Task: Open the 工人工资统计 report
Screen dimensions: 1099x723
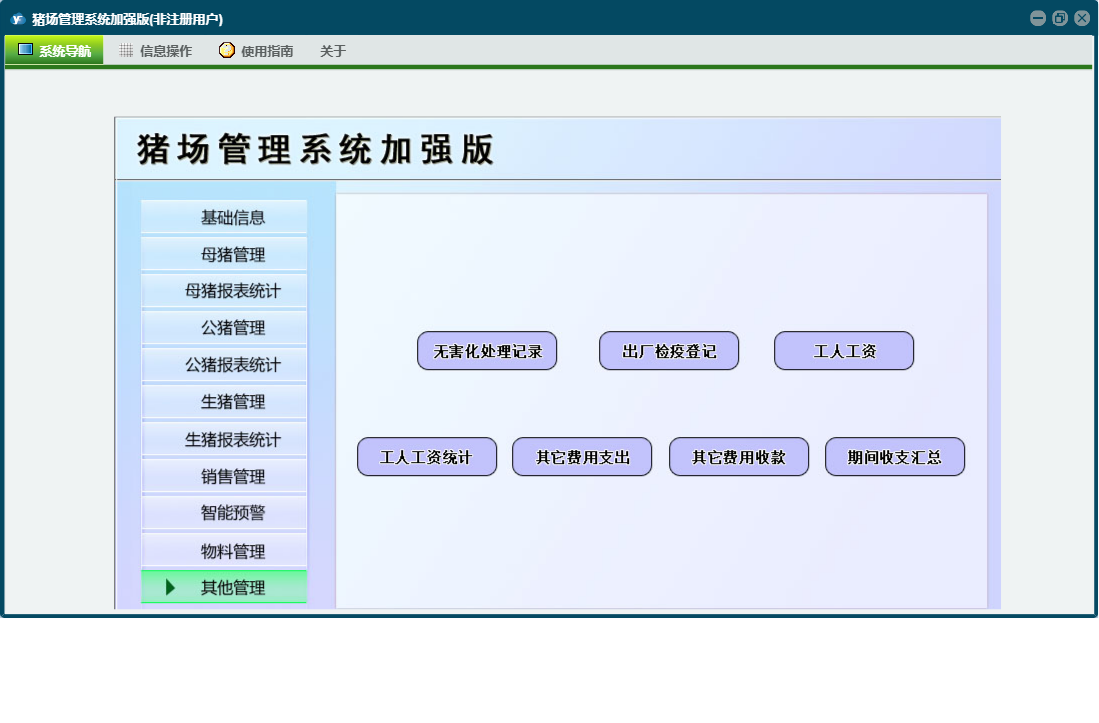Action: [x=427, y=457]
